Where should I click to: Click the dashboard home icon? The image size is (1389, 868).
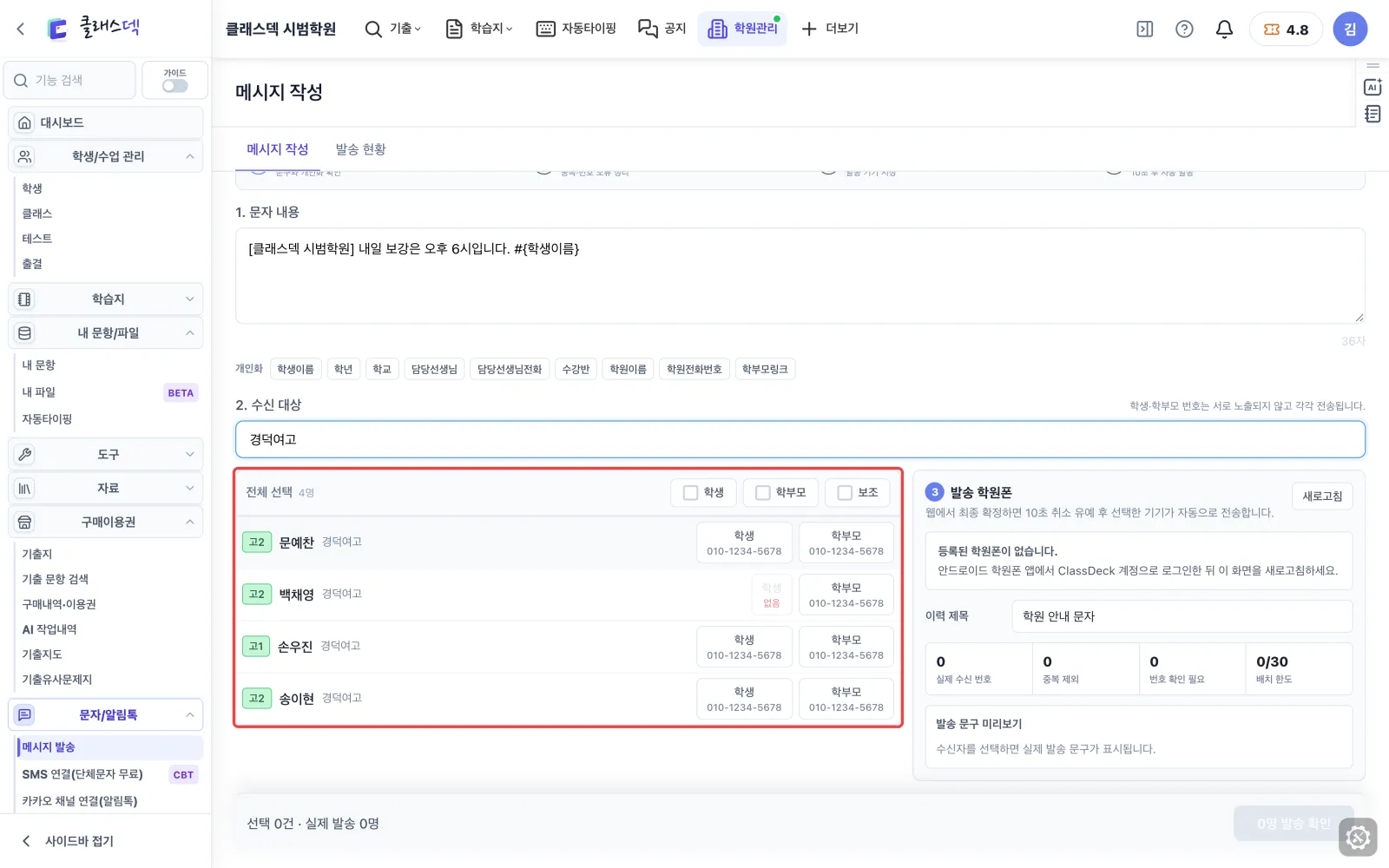point(25,122)
